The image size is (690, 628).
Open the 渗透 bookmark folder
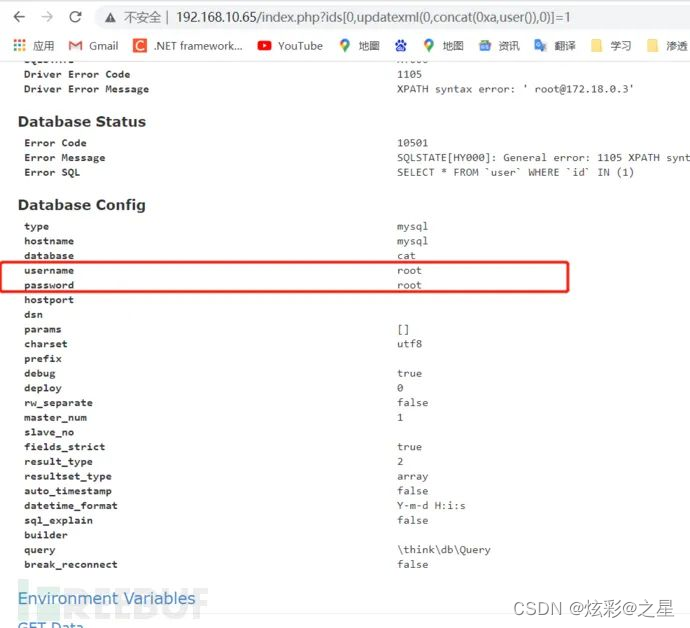[x=667, y=45]
